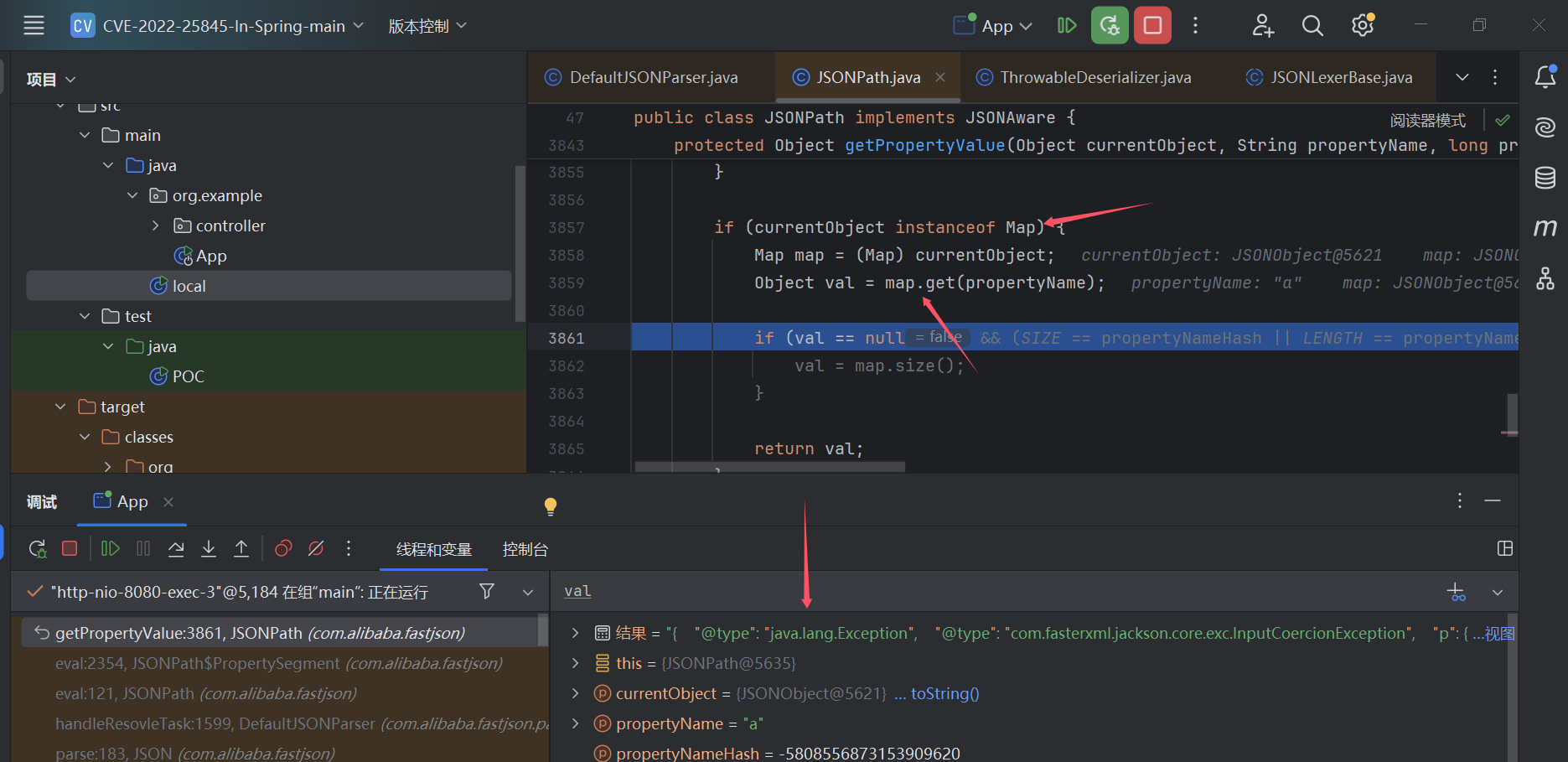The height and width of the screenshot is (762, 1568).
Task: Switch to the DefaultJSONParser.java tab
Action: 642,77
